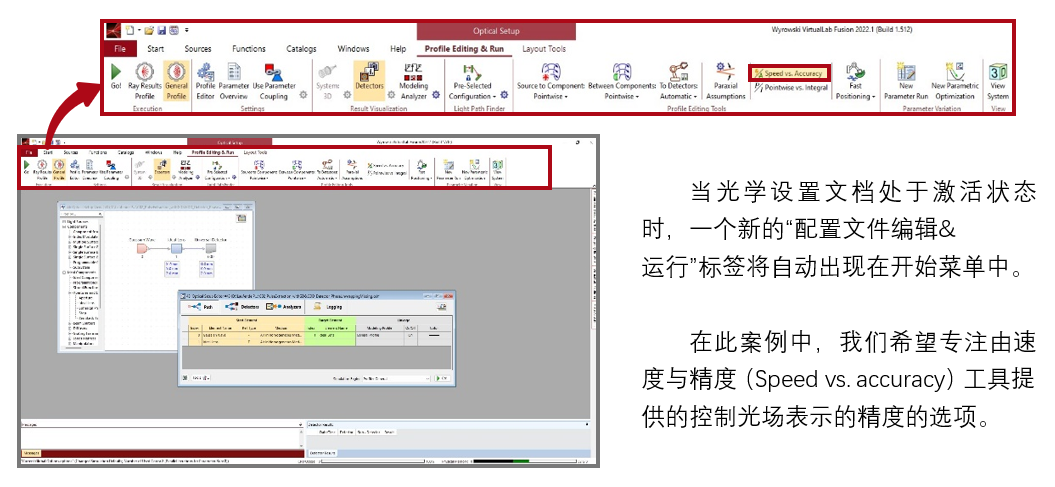Open Detectors tab in the small screenshot dialog

tap(242, 307)
